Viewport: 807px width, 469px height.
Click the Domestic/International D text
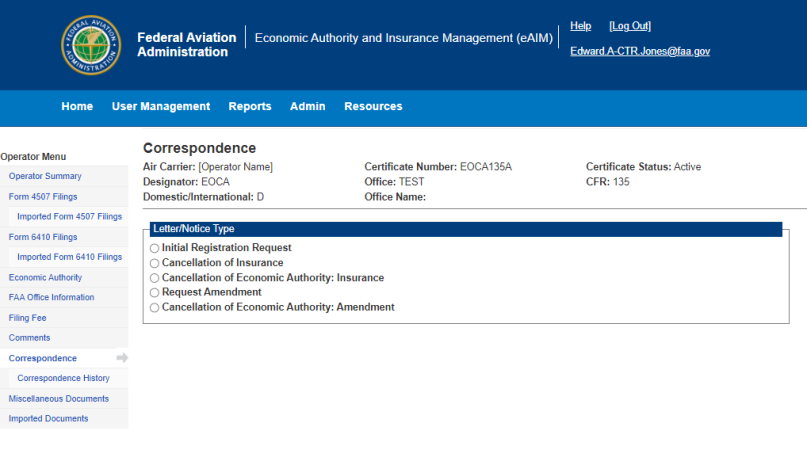[203, 197]
